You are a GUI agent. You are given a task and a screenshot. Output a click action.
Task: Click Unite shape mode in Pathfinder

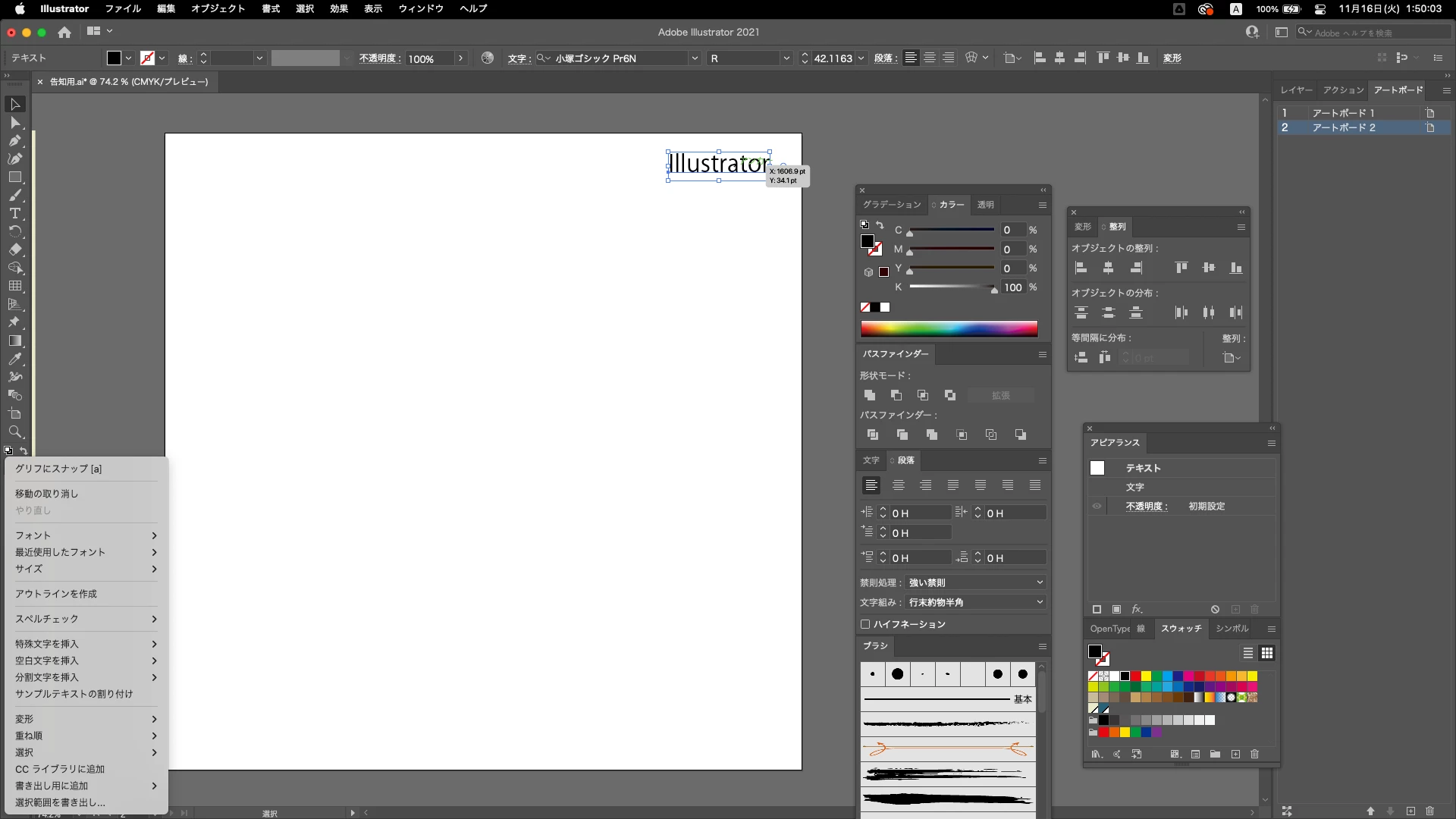click(x=870, y=395)
